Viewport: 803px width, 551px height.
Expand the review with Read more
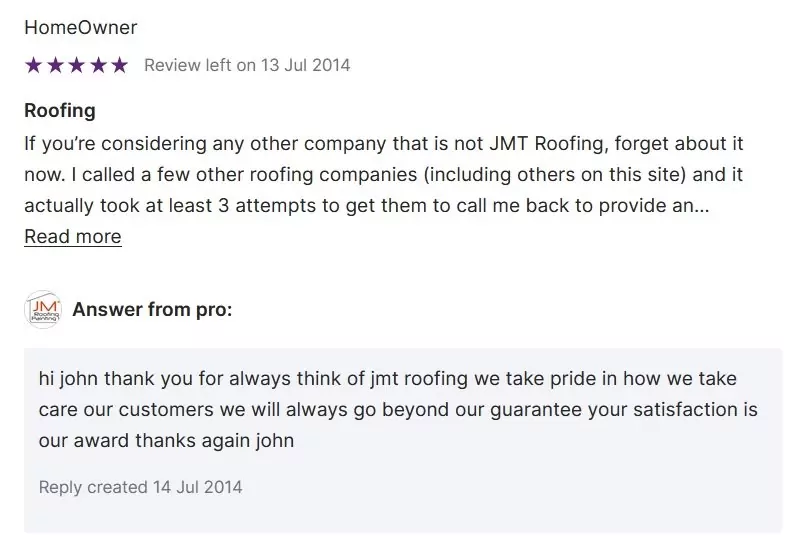(x=73, y=237)
